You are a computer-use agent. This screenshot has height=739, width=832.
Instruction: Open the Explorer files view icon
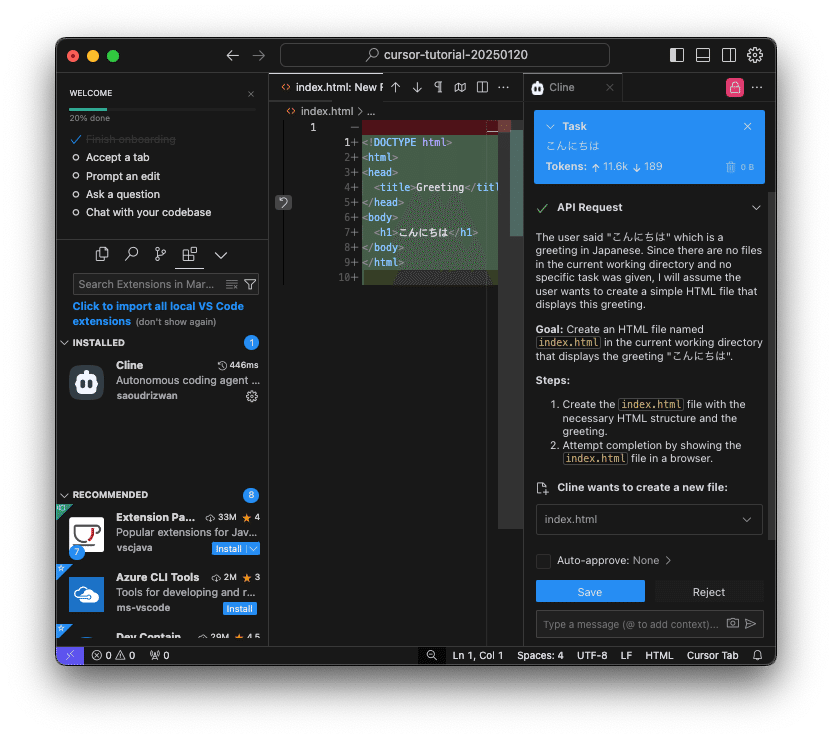coord(102,255)
